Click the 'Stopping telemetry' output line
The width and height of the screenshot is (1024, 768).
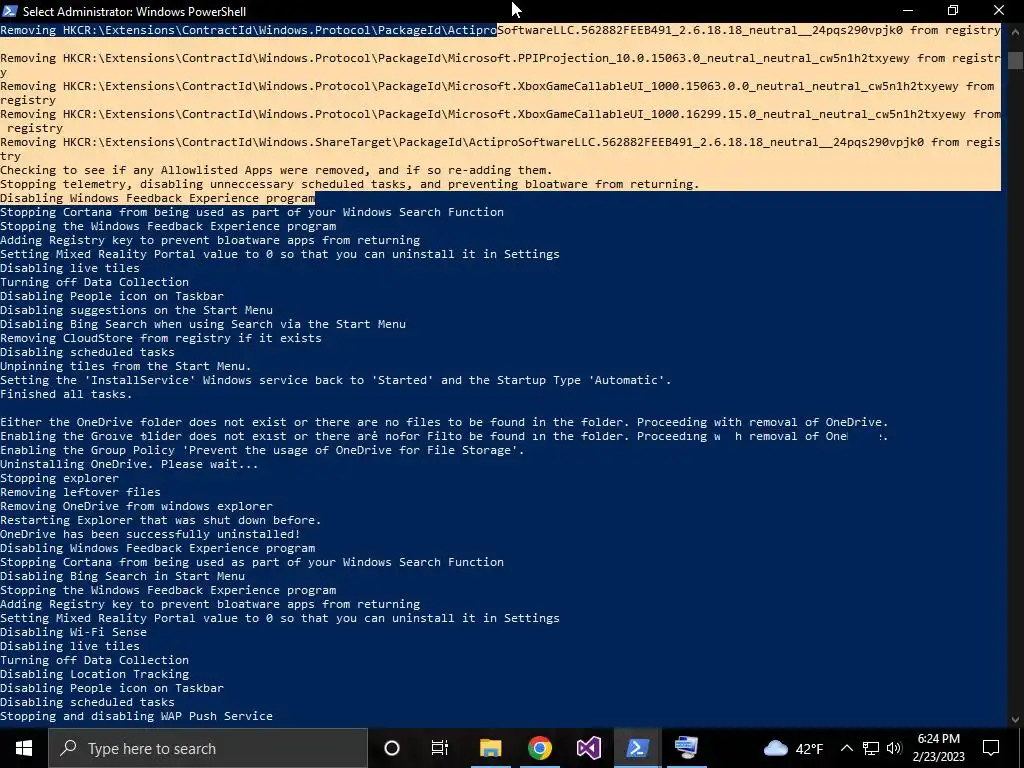(349, 184)
